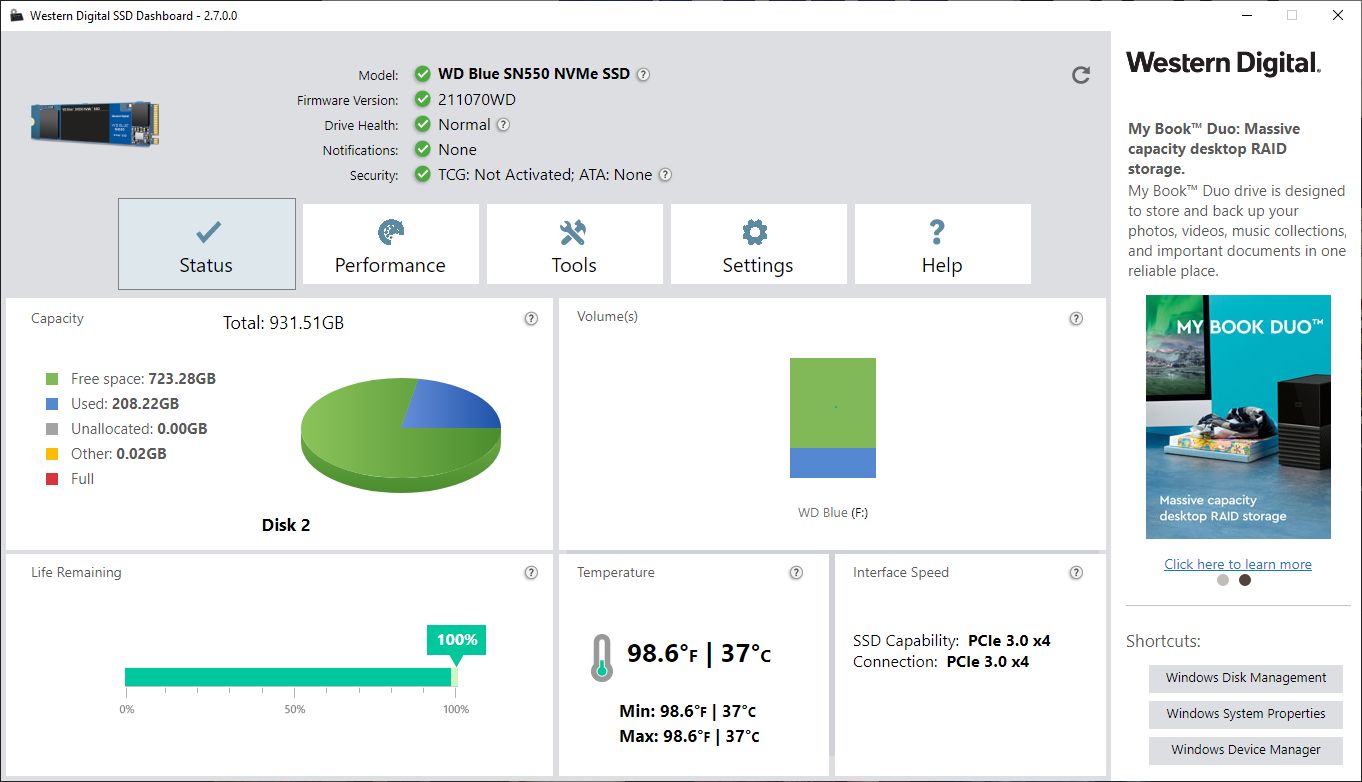Close the SSD Dashboard window
Image resolution: width=1362 pixels, height=782 pixels.
pyautogui.click(x=1338, y=15)
